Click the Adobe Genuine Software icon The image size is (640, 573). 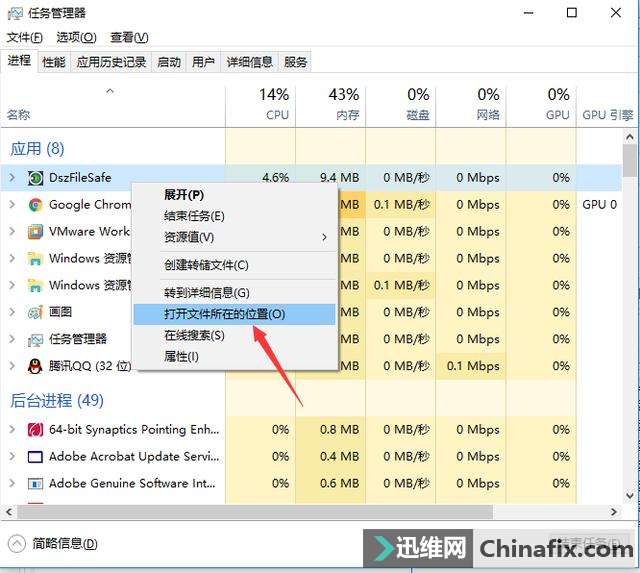coord(35,484)
